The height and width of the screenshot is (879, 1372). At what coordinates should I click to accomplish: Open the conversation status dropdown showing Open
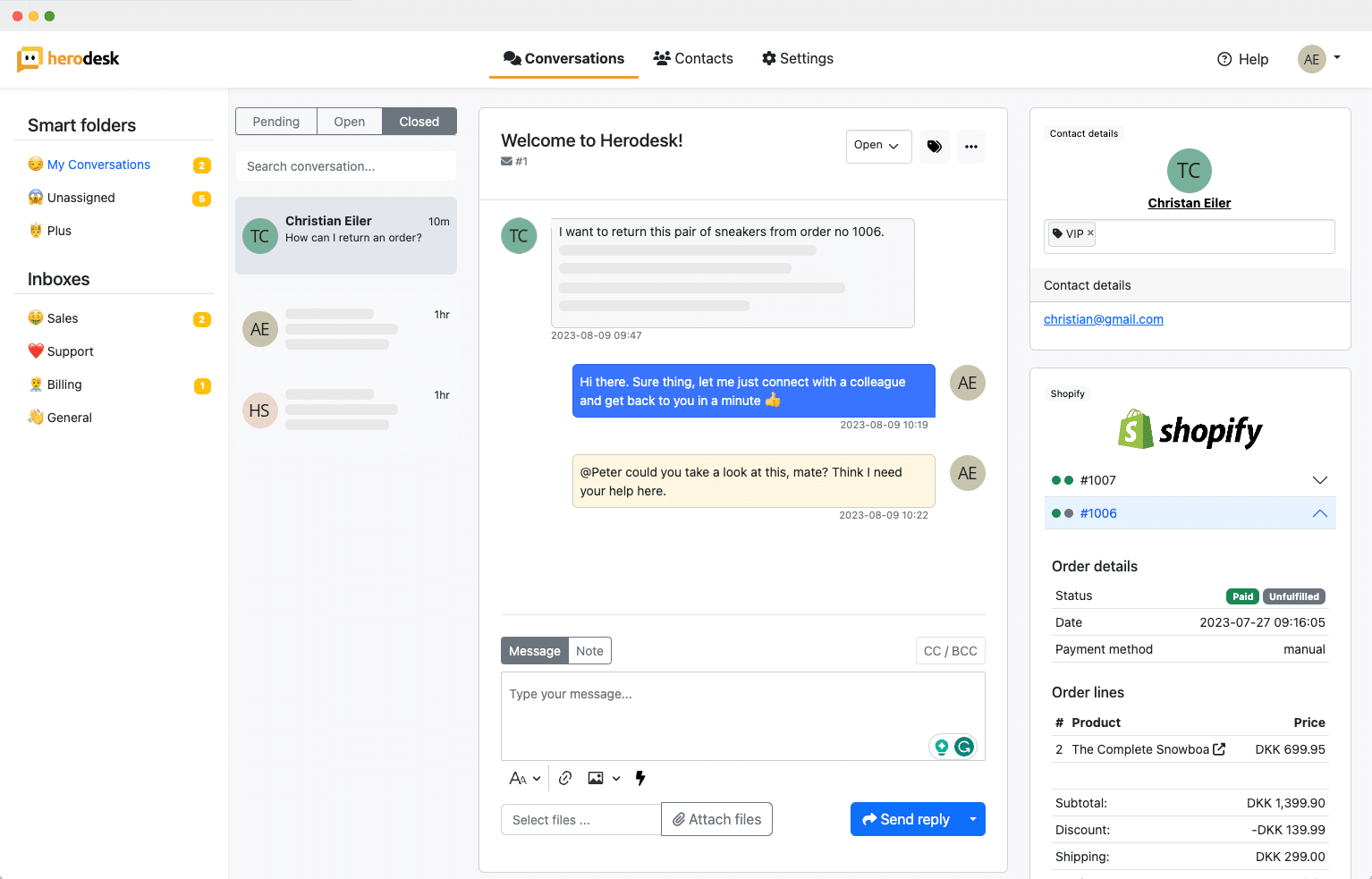(878, 146)
